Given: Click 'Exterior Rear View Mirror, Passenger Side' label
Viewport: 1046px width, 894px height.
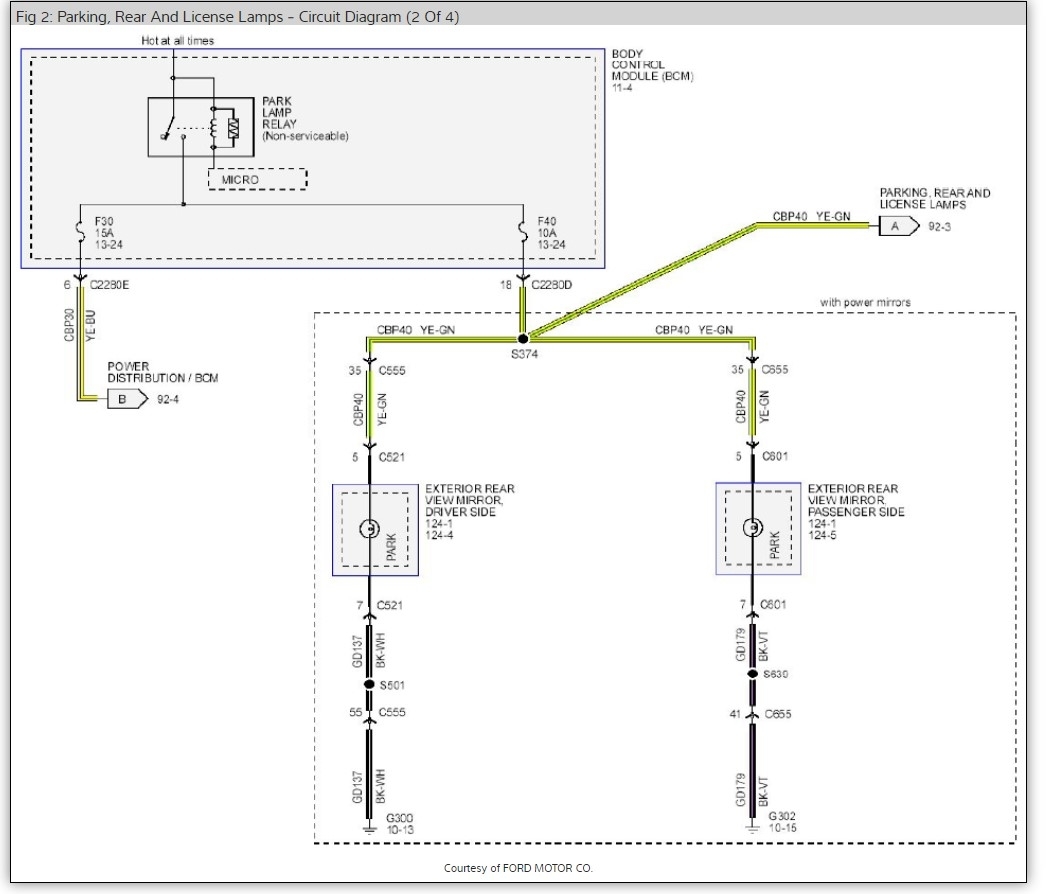Looking at the screenshot, I should [x=856, y=512].
